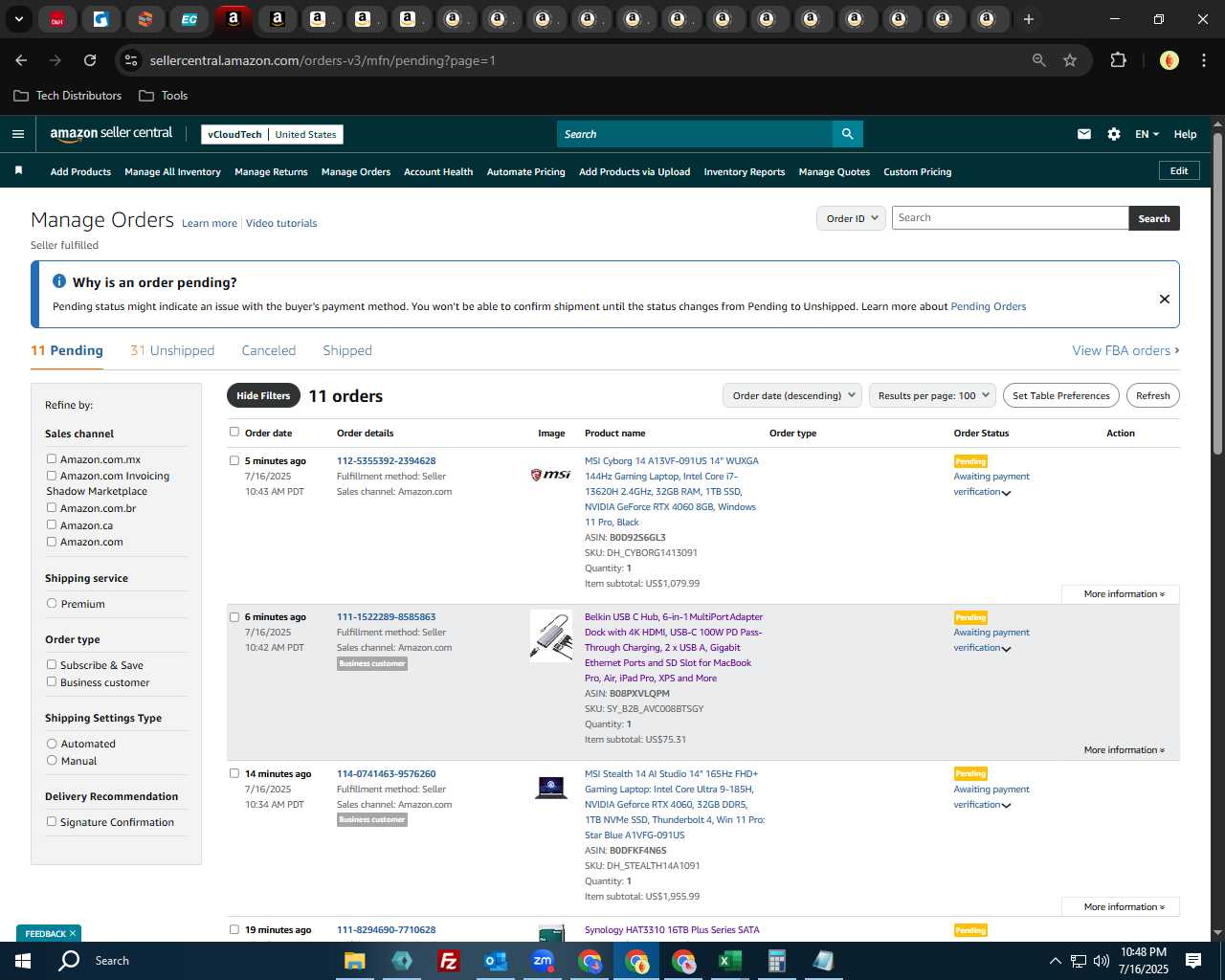Click the Belkin USB C Hub product image
This screenshot has height=980, width=1225.
click(551, 635)
